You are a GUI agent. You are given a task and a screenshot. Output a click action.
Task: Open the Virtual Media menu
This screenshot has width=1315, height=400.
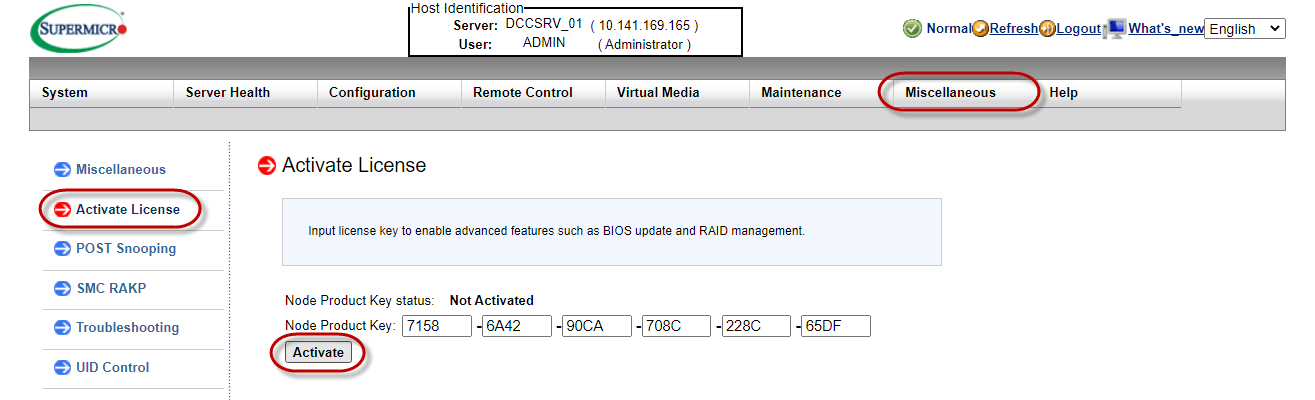point(658,93)
